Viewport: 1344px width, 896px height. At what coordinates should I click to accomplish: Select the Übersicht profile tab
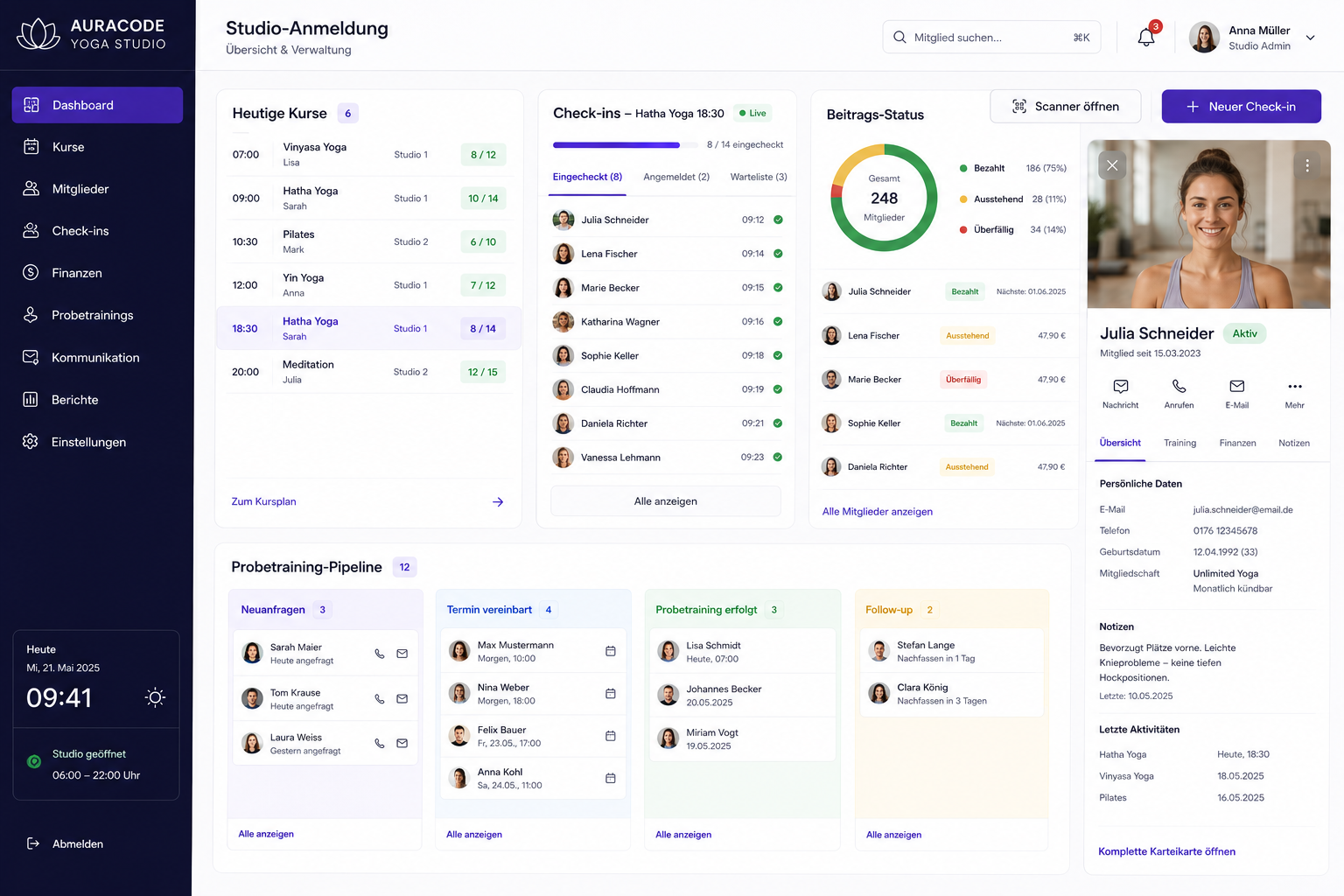(1120, 443)
